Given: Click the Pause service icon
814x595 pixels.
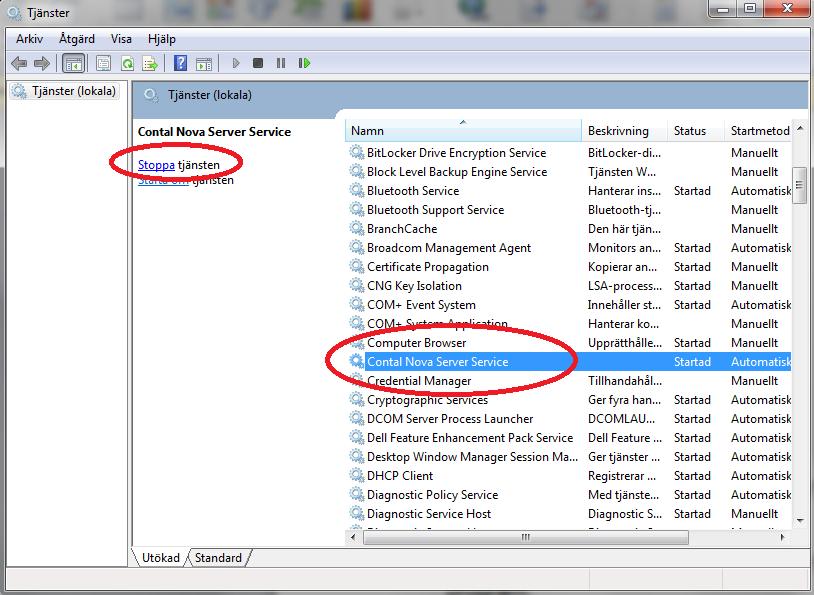Looking at the screenshot, I should pos(281,63).
